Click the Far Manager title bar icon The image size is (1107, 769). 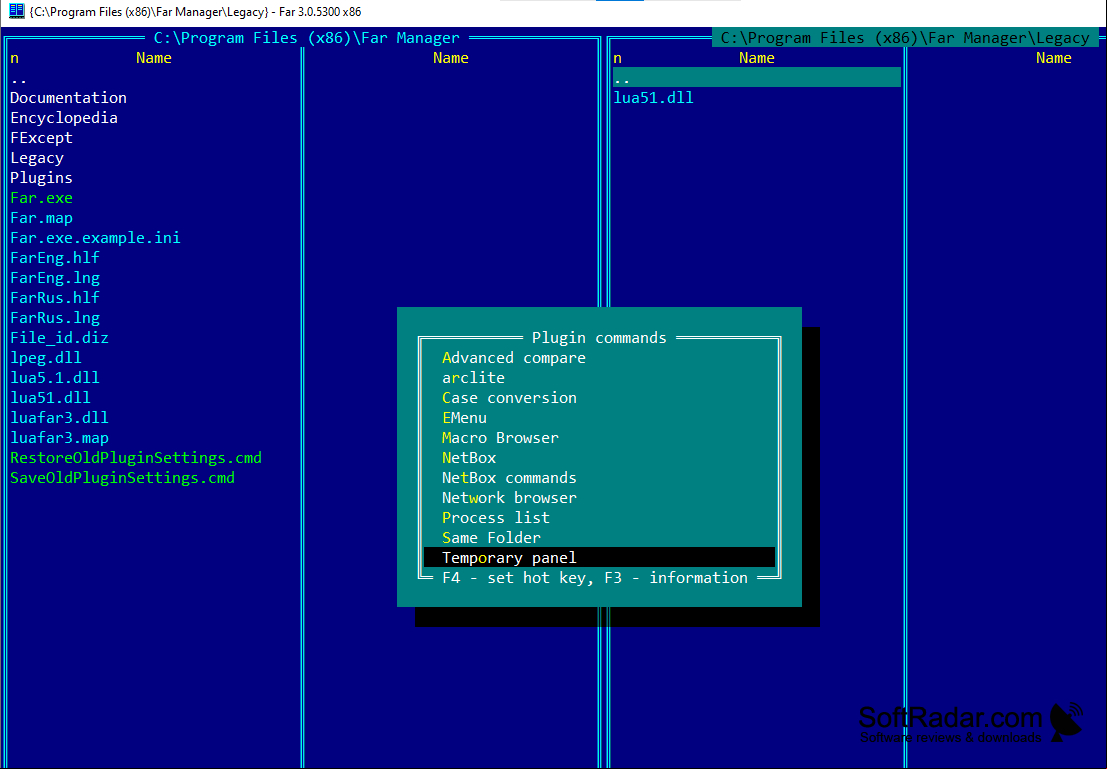(x=16, y=11)
